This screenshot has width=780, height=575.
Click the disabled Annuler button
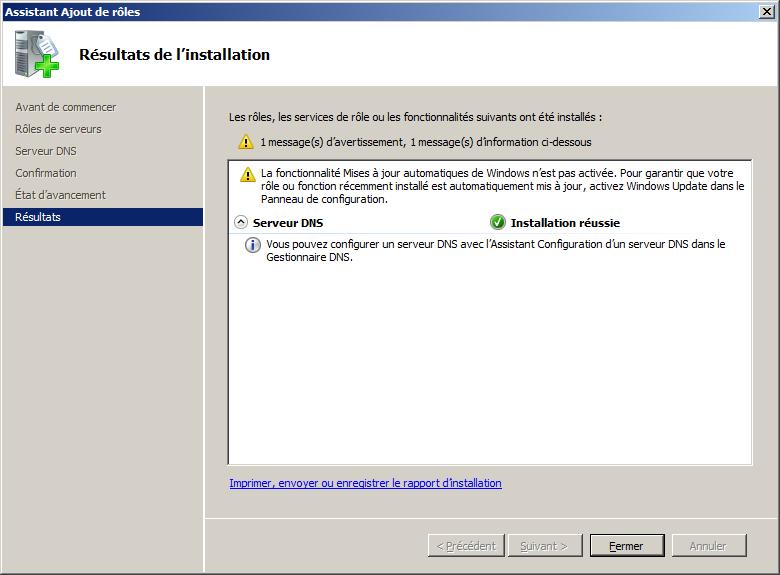tap(708, 546)
